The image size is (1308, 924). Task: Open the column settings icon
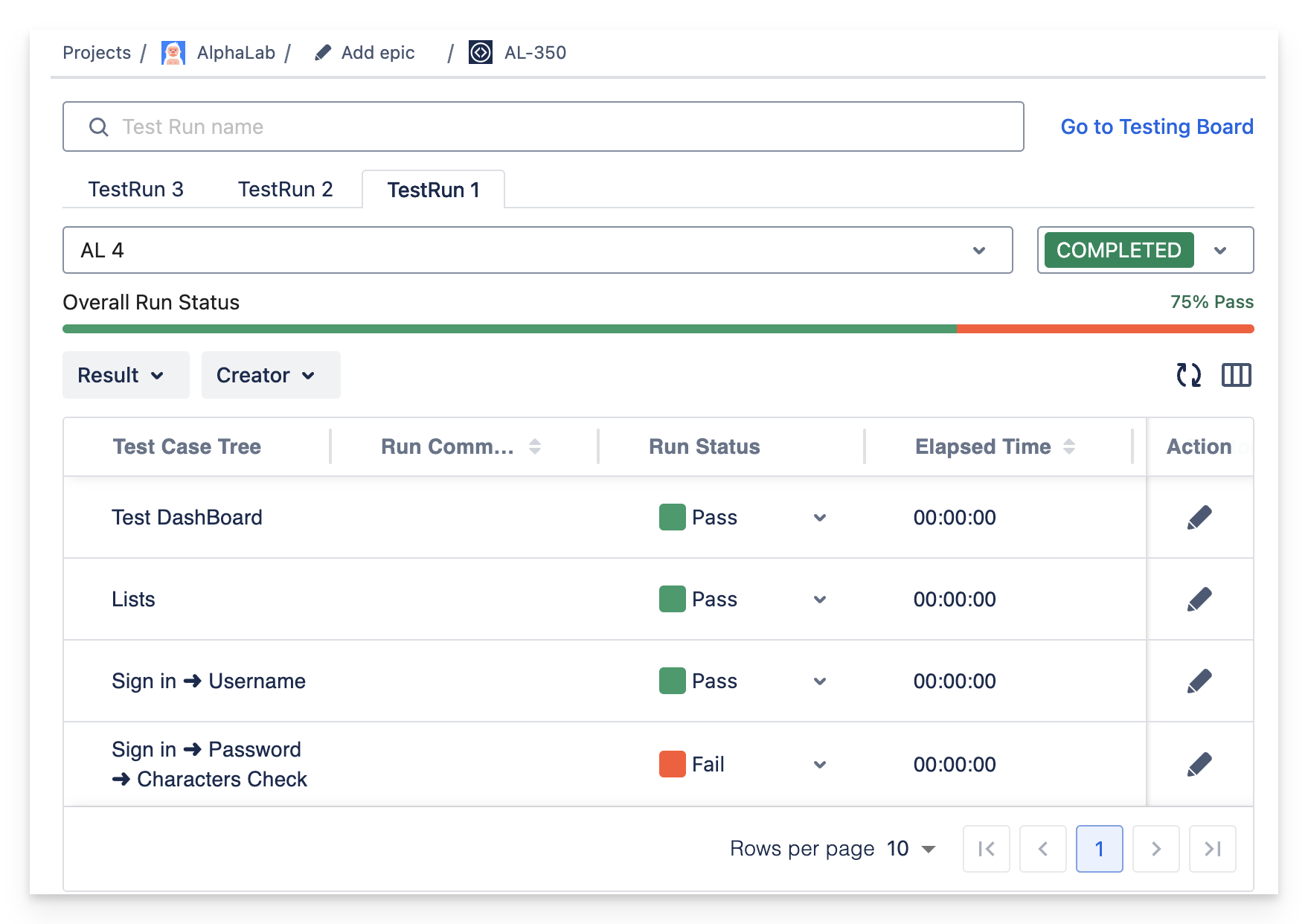point(1236,375)
